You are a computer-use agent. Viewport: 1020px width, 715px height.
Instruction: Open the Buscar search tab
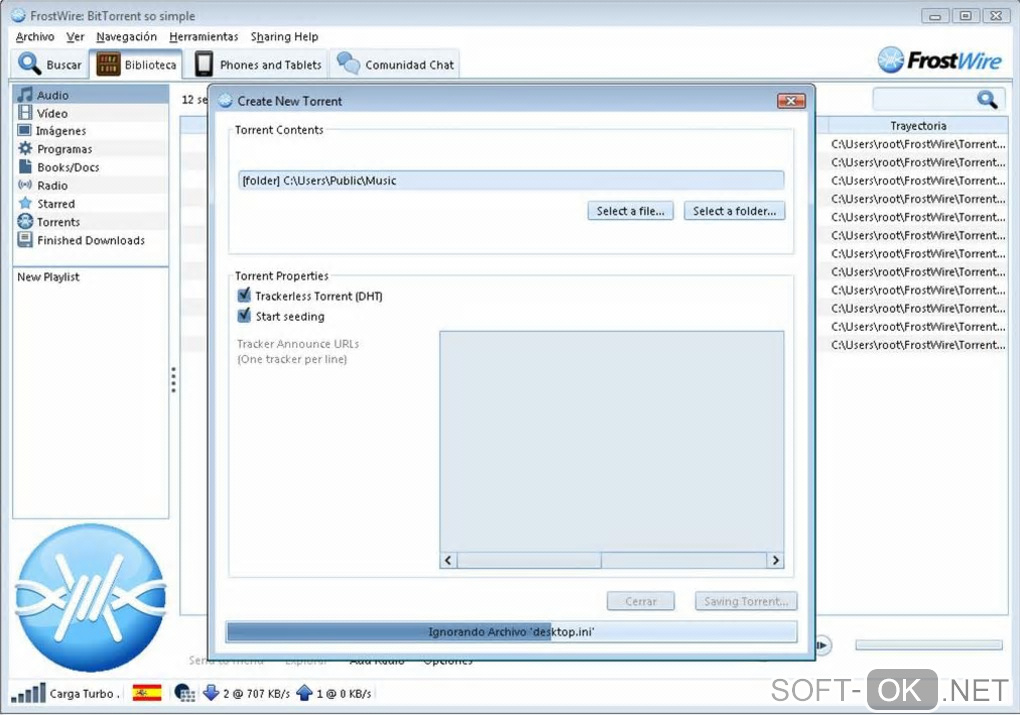coord(51,64)
